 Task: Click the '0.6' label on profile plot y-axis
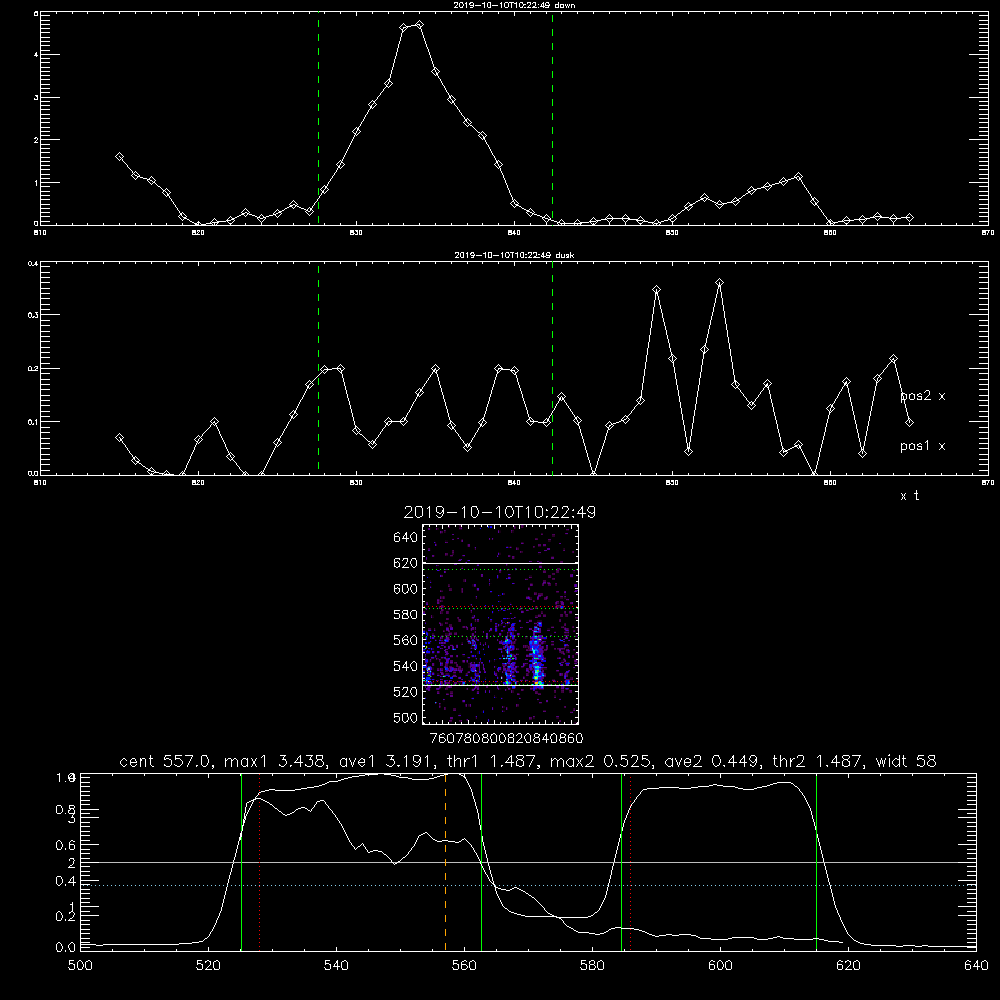pos(66,845)
